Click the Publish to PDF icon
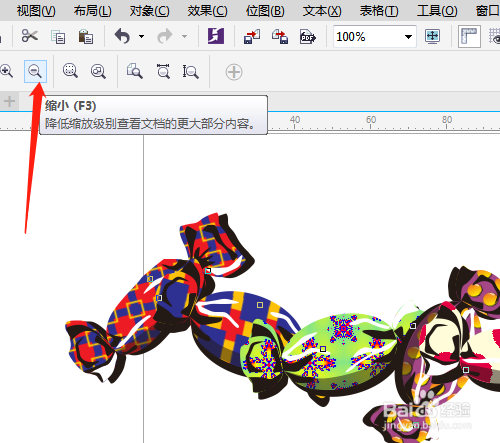This screenshot has width=500, height=443. tap(307, 36)
